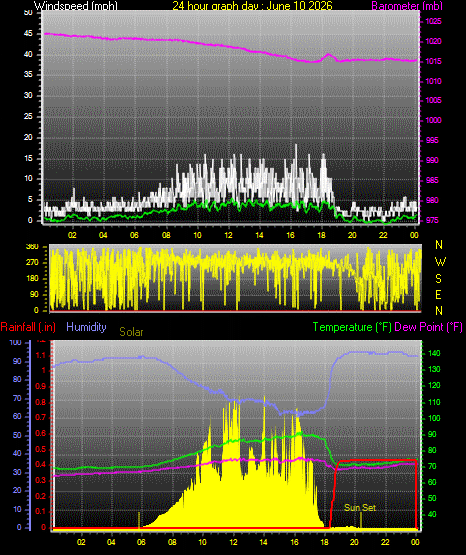The width and height of the screenshot is (466, 555).
Task: Click the 360 wind direction scale value
Action: click(x=32, y=247)
